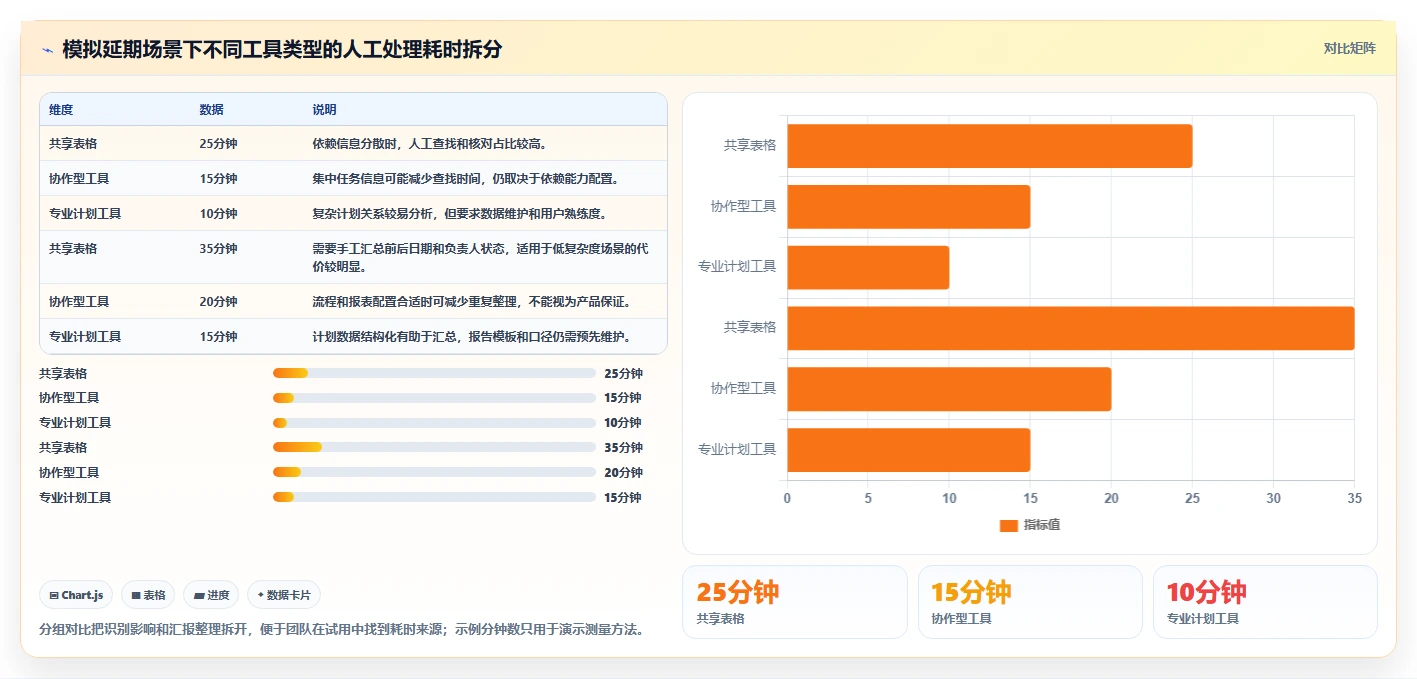Viewport: 1417px width, 679px height.
Task: Click the chart bar reaching 35
Action: 1071,328
